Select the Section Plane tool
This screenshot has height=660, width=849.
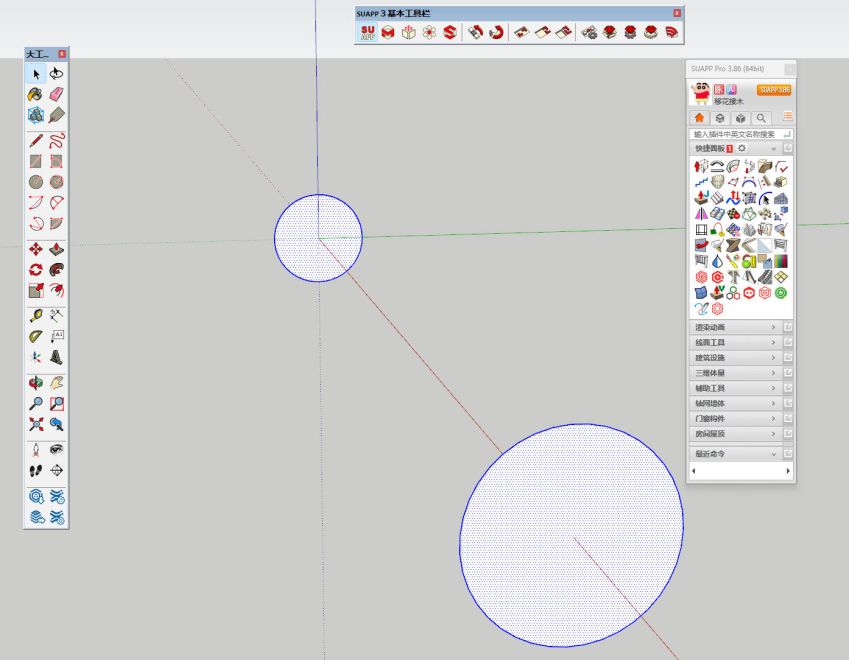(56, 471)
